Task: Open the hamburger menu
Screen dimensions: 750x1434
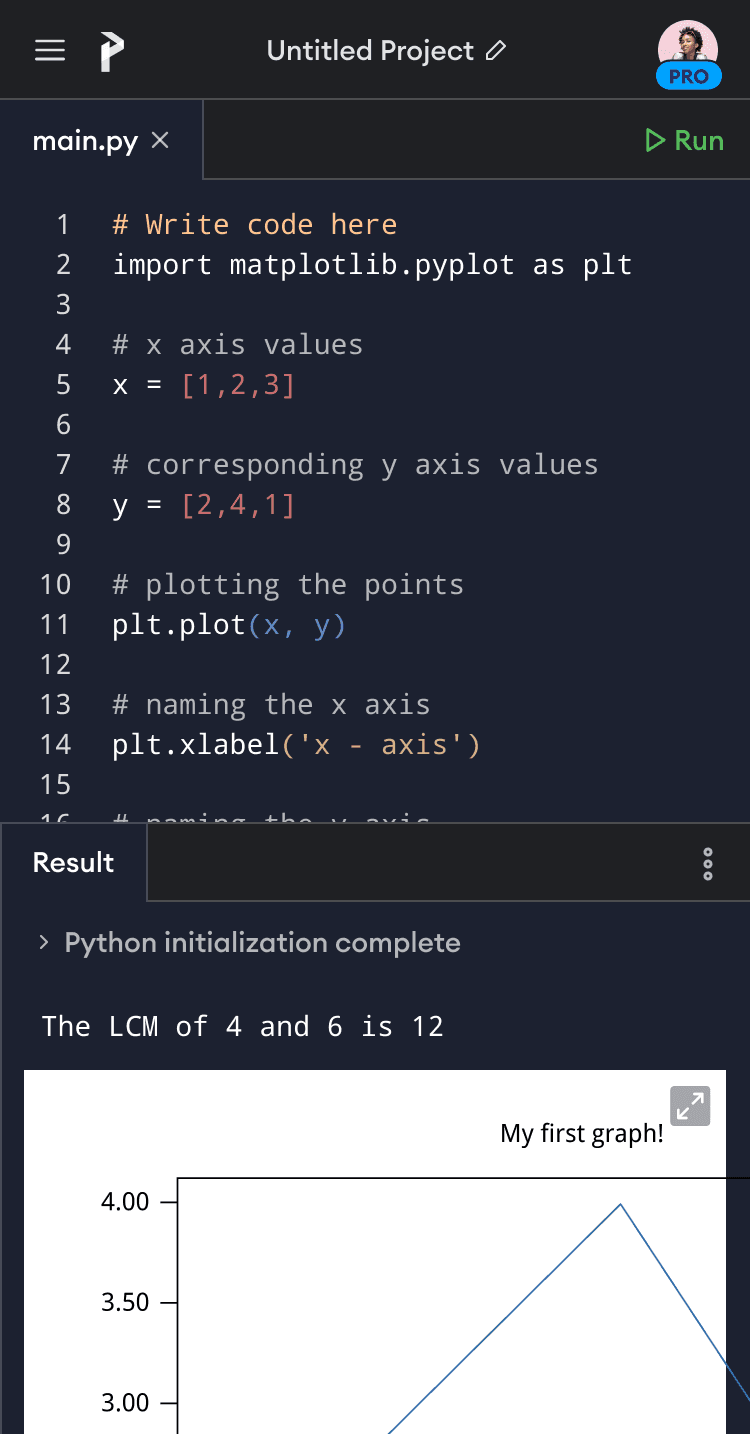Action: tap(50, 50)
